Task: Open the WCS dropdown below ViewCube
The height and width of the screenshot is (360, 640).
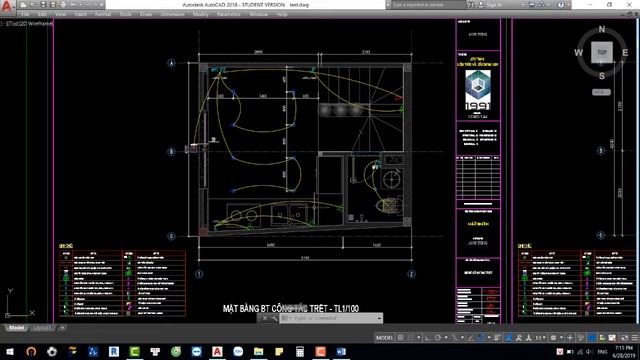Action: pos(601,92)
